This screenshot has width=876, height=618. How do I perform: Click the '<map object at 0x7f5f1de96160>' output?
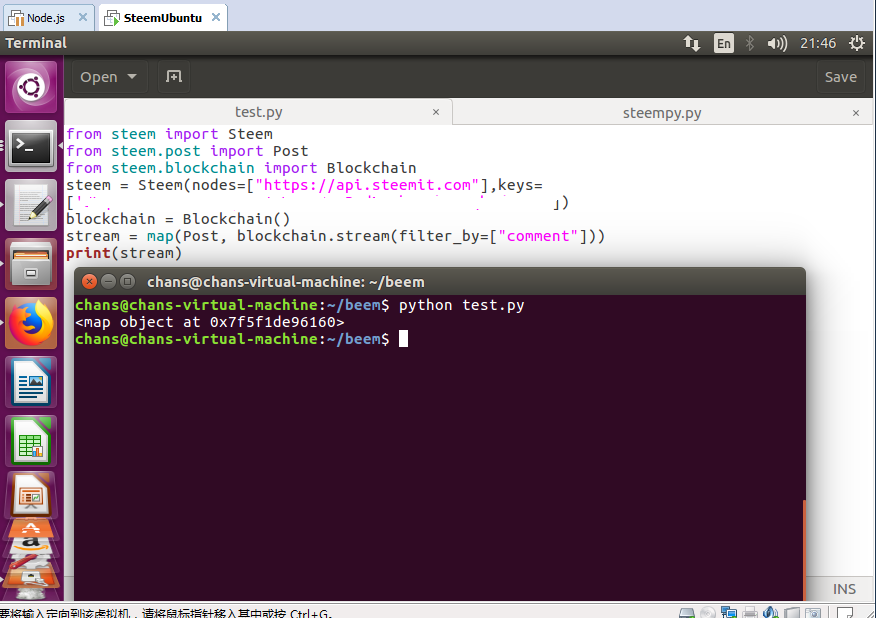point(210,322)
